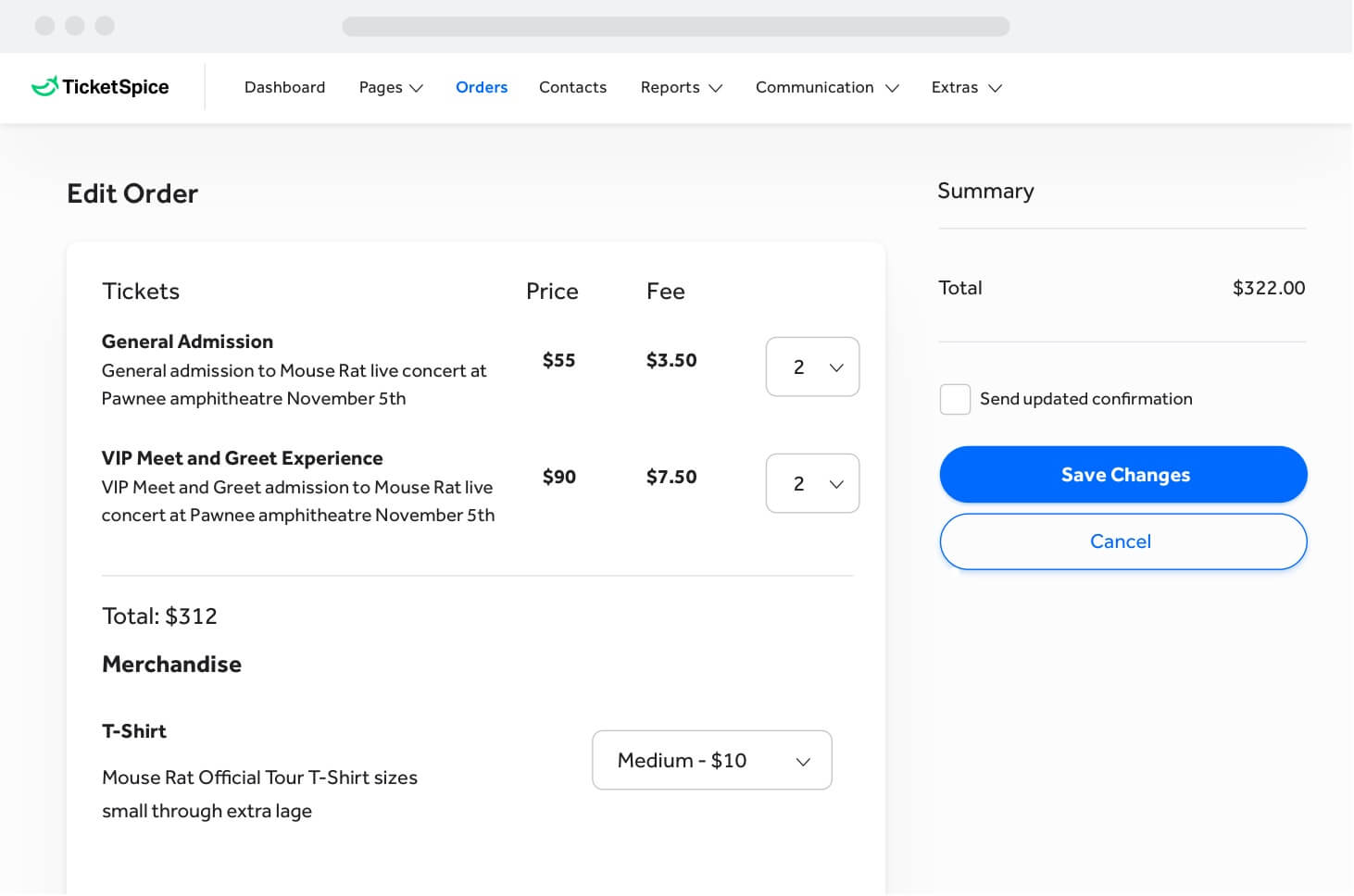The width and height of the screenshot is (1354, 896).
Task: Click Save Changes
Action: click(1123, 475)
